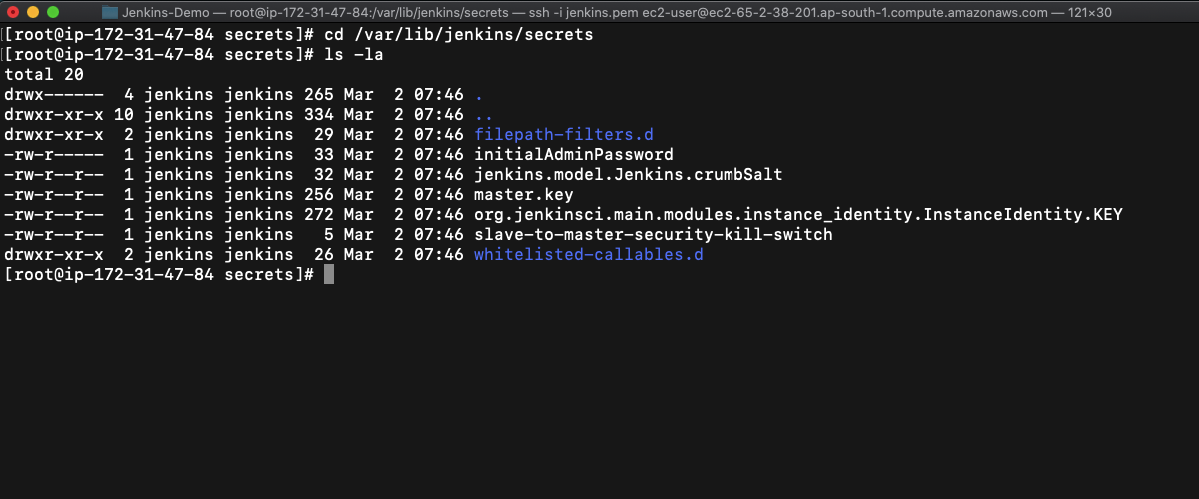This screenshot has width=1199, height=499.
Task: Click the filepath-filters.d directory name
Action: point(564,134)
